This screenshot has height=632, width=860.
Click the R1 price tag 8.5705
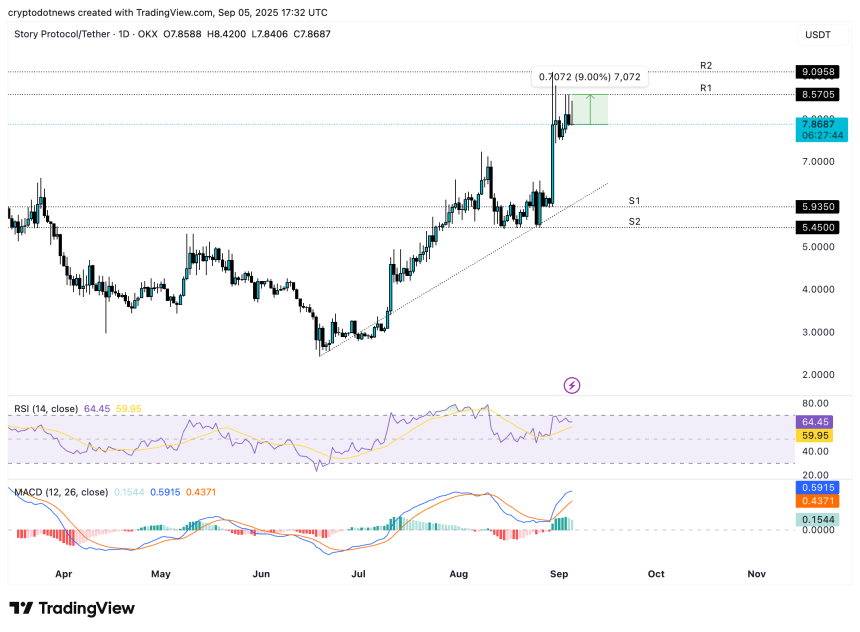(820, 94)
